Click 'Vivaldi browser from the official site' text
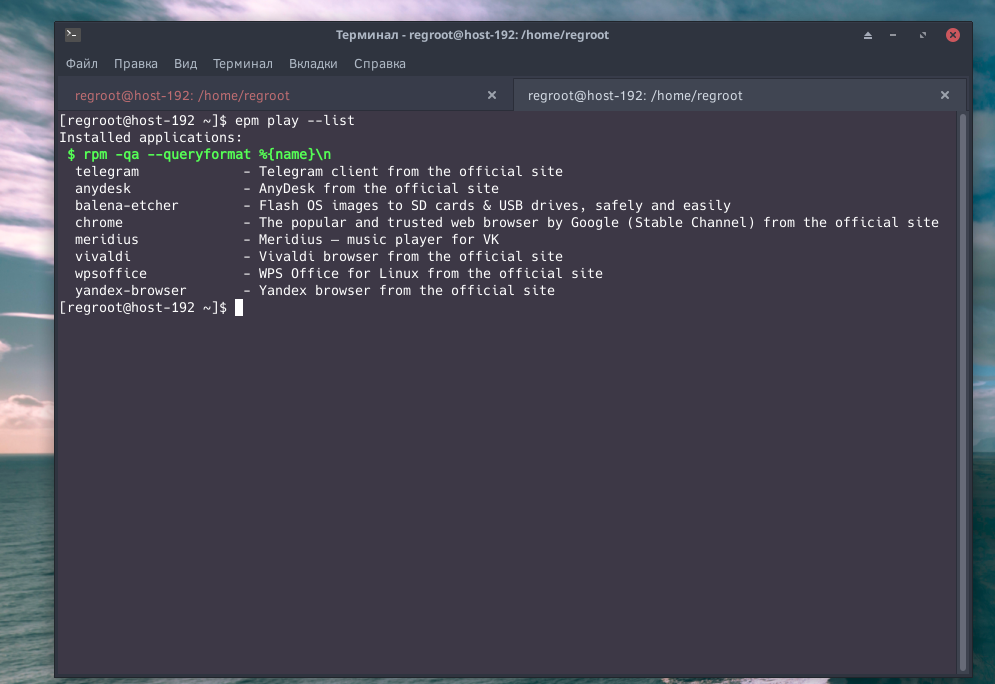 [411, 257]
